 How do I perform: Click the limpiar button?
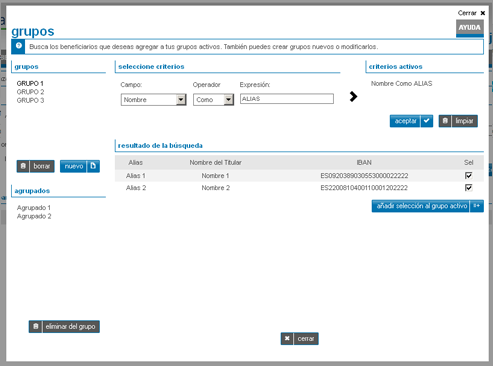[x=458, y=121]
